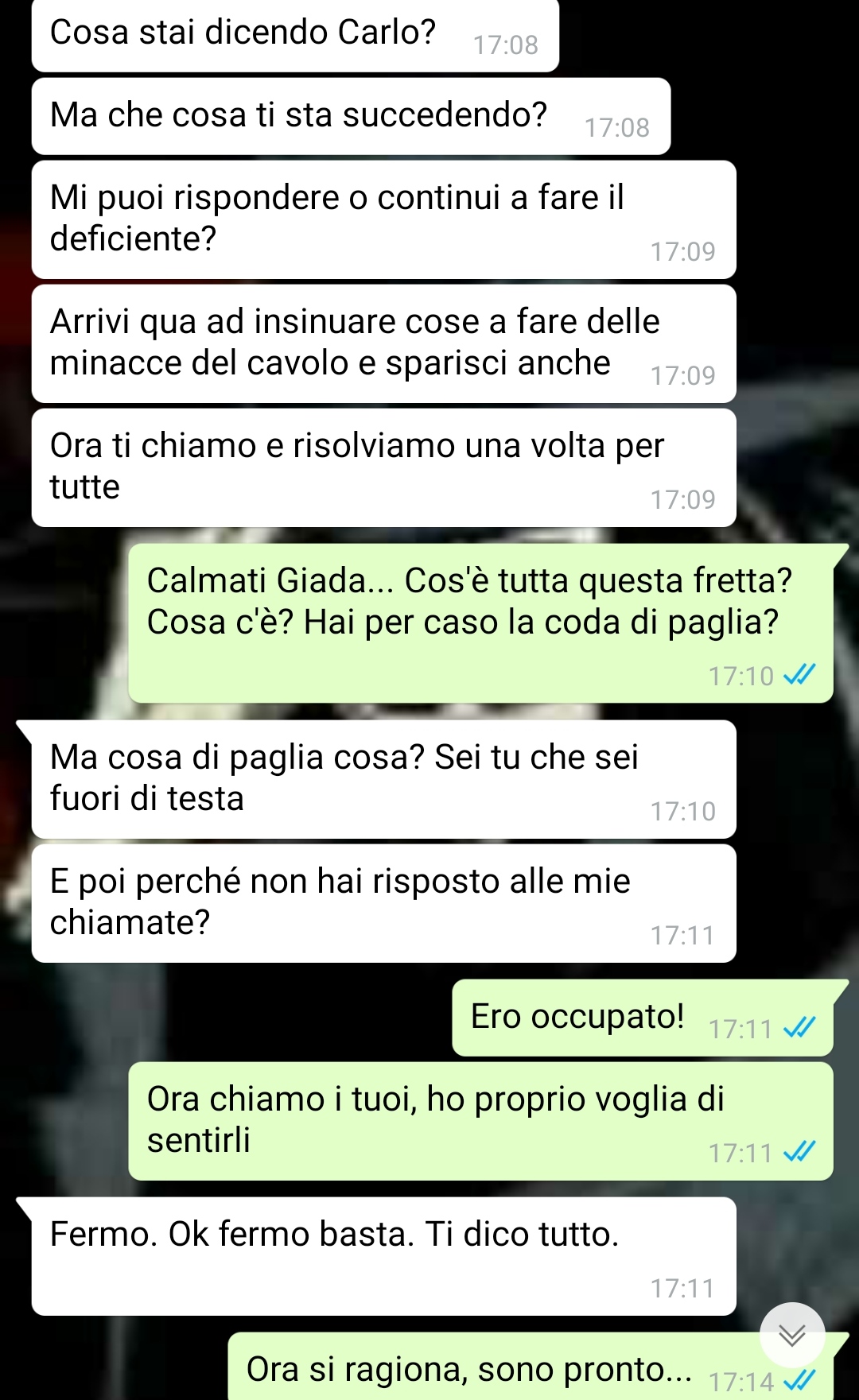Click blue double-check ticks on 'Calmati Giada' message
The height and width of the screenshot is (1400, 859).
[x=799, y=675]
